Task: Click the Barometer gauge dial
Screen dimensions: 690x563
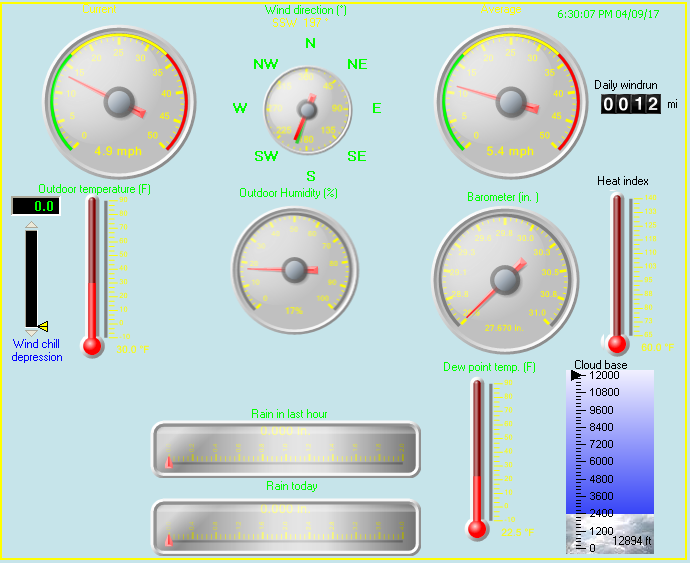Action: click(505, 280)
